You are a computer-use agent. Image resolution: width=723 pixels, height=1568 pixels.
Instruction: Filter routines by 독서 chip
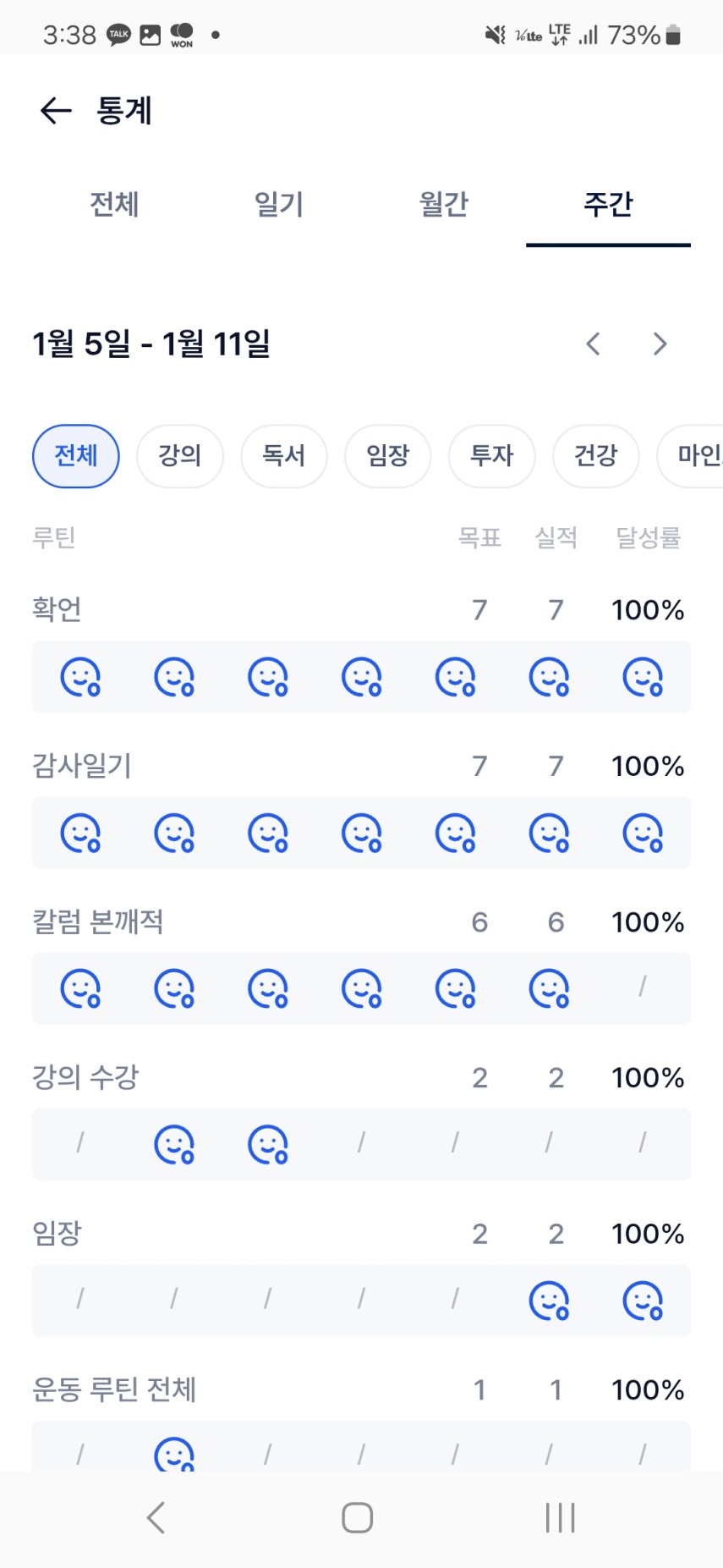click(284, 456)
